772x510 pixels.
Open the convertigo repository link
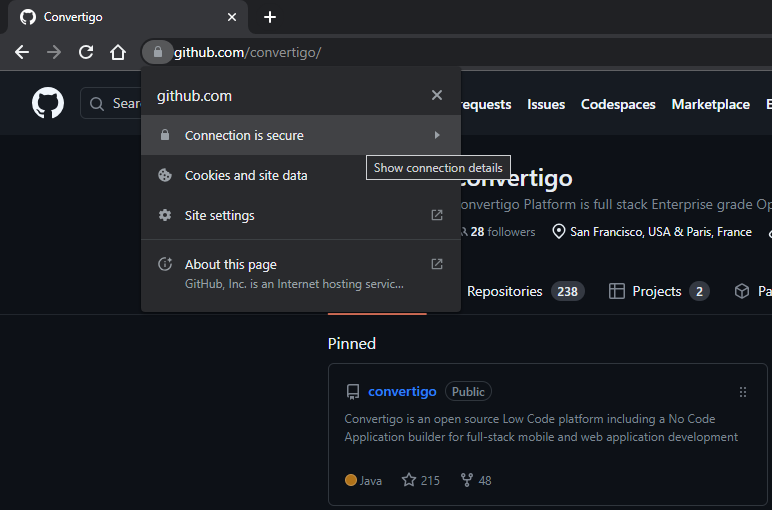402,391
